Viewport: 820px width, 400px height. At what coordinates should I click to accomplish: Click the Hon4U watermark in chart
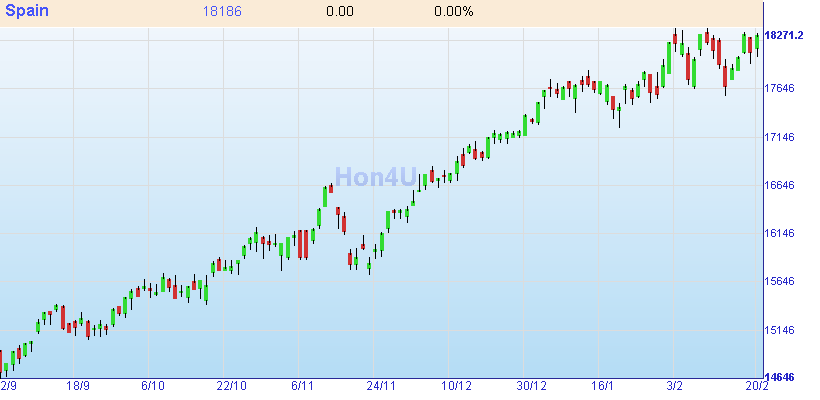[375, 178]
